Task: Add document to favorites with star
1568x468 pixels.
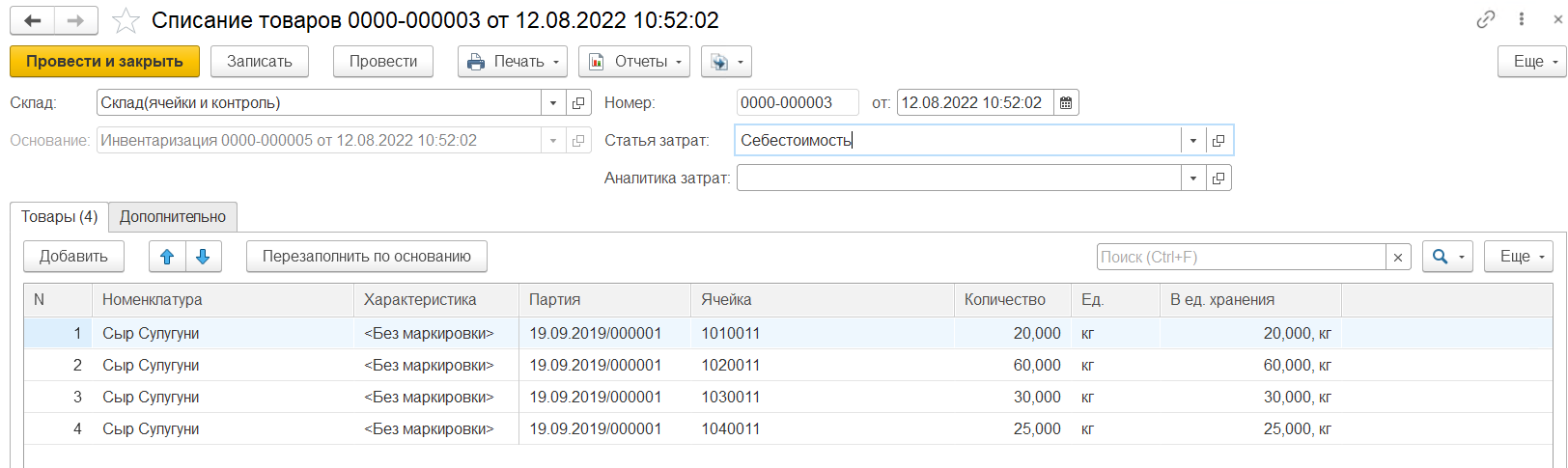Action: (x=126, y=20)
